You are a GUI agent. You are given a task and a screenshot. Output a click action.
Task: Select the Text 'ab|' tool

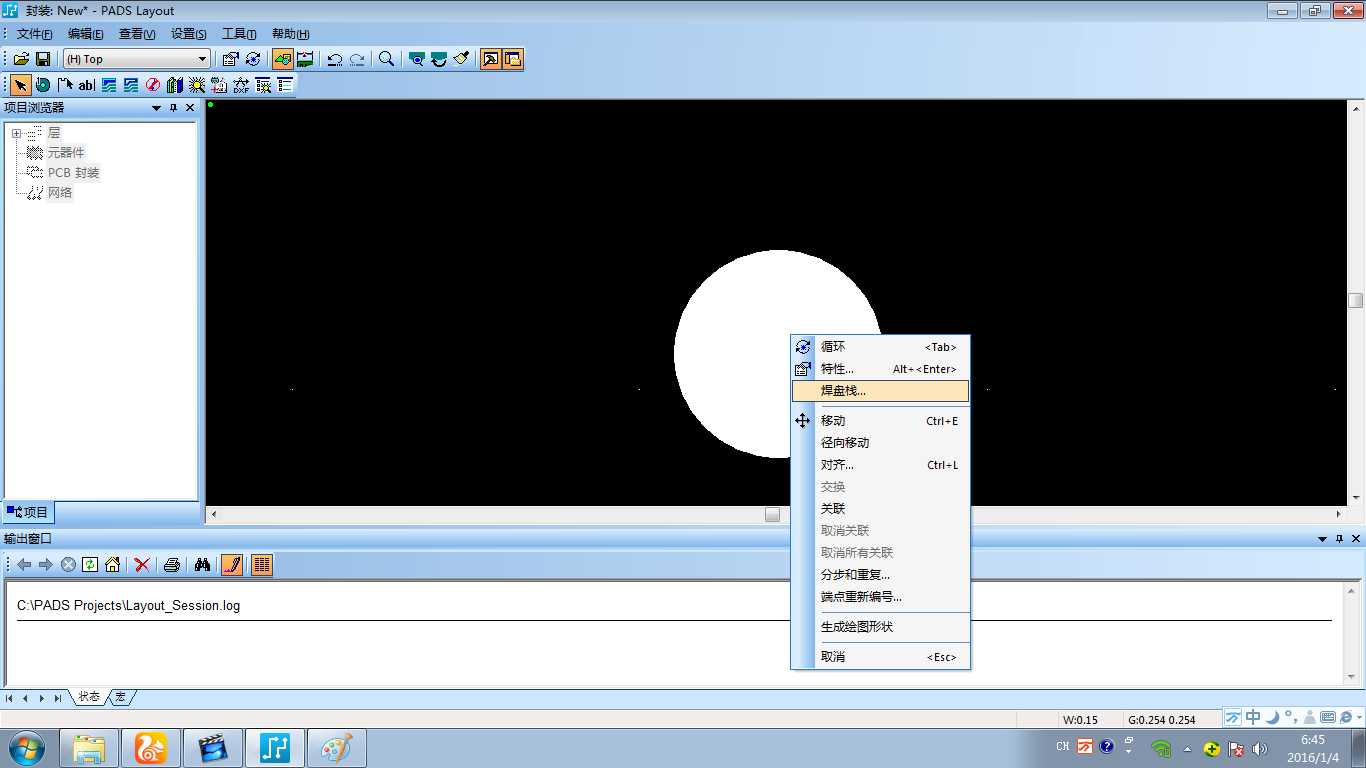87,85
